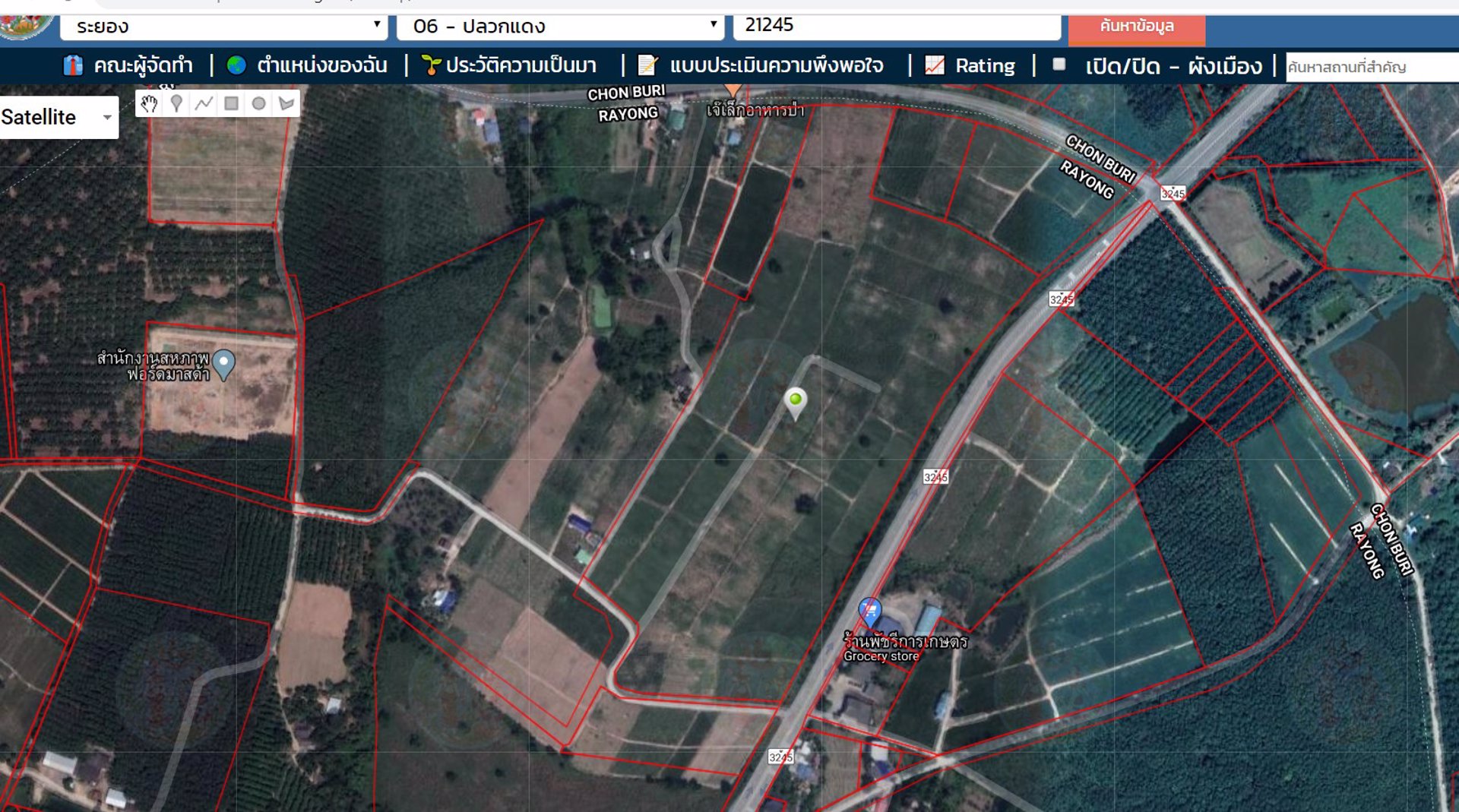Select the draw polyline tool
This screenshot has width=1459, height=812.
204,104
